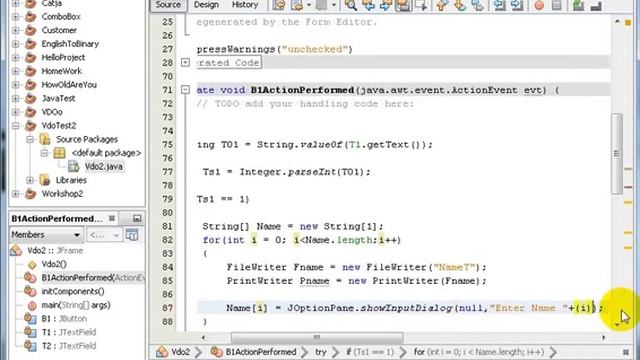Collapse the Source Packages folder
Image resolution: width=640 pixels, height=360 pixels.
(30, 139)
